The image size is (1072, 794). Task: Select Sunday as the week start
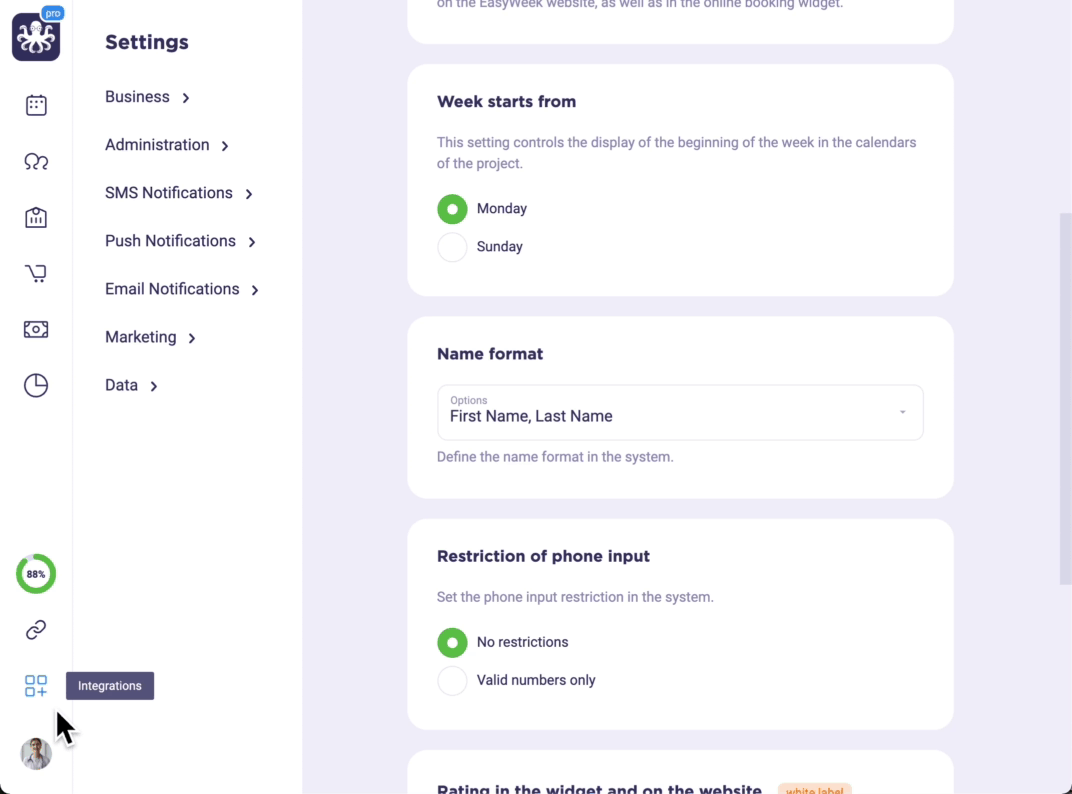click(452, 247)
